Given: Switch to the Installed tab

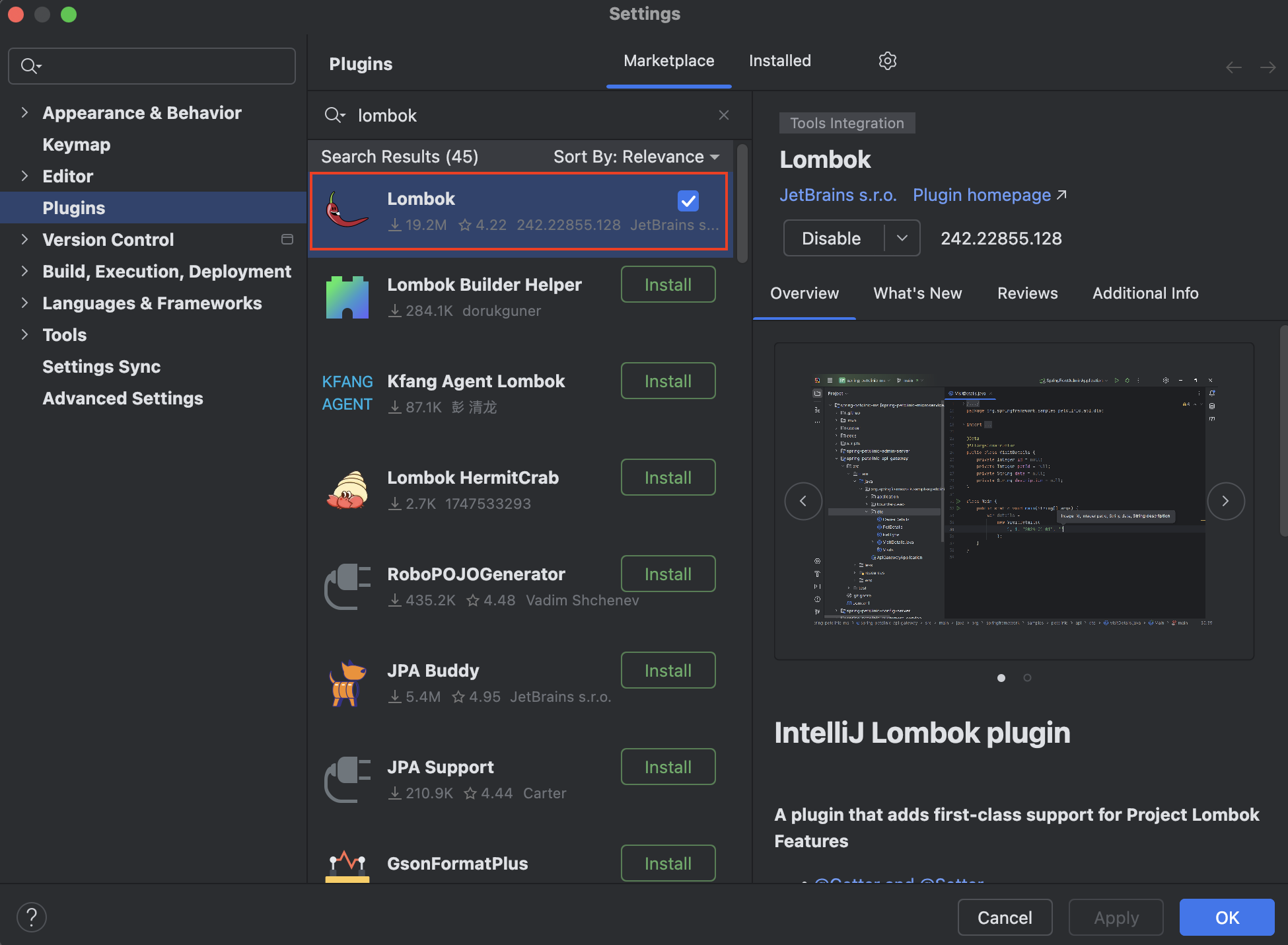Looking at the screenshot, I should (779, 61).
